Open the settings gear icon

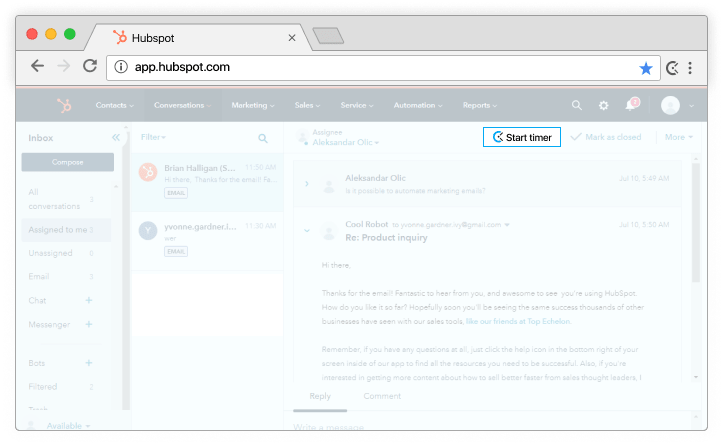coord(604,106)
